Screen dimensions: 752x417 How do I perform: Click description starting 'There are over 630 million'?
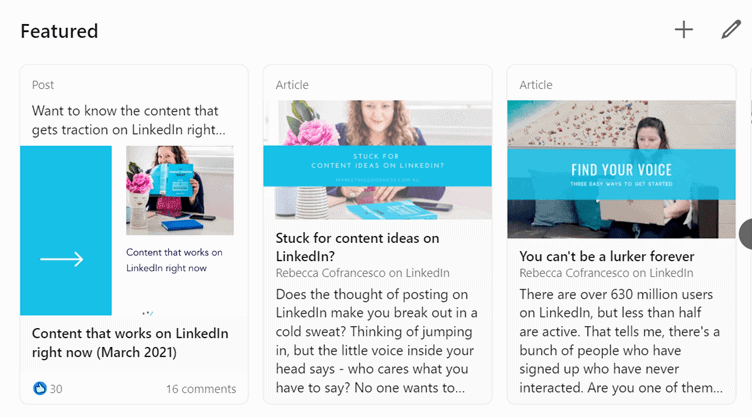621,341
